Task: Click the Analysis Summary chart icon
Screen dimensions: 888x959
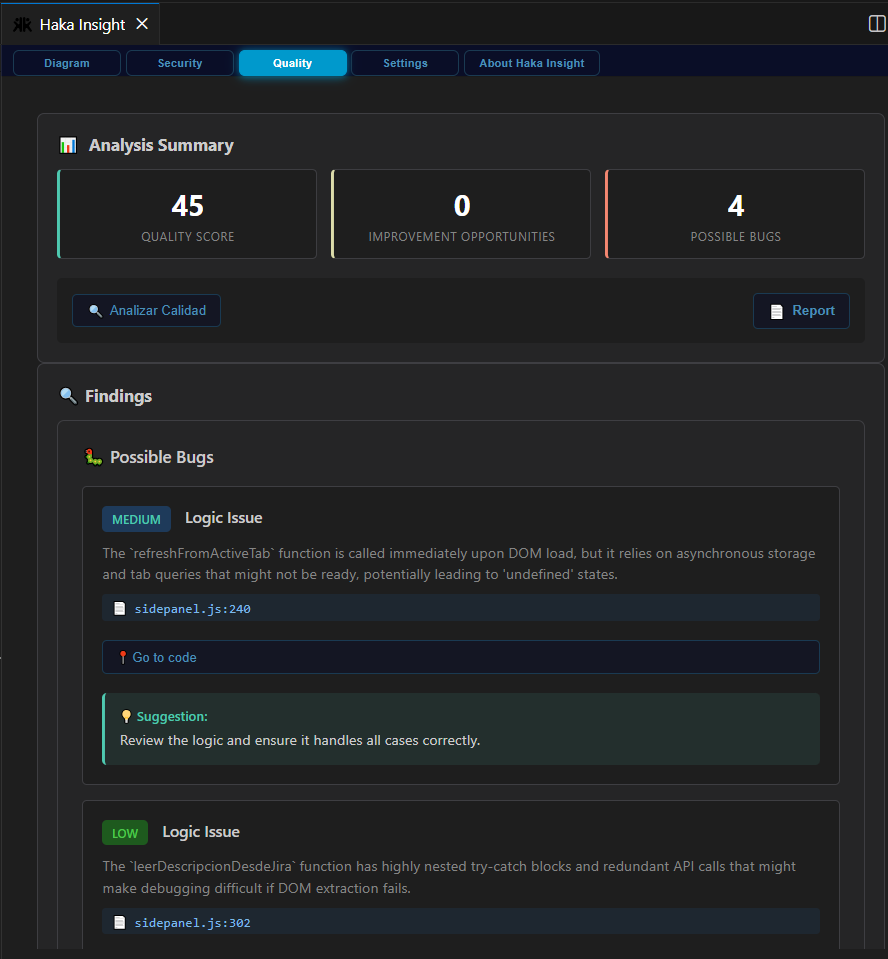Action: [x=68, y=146]
